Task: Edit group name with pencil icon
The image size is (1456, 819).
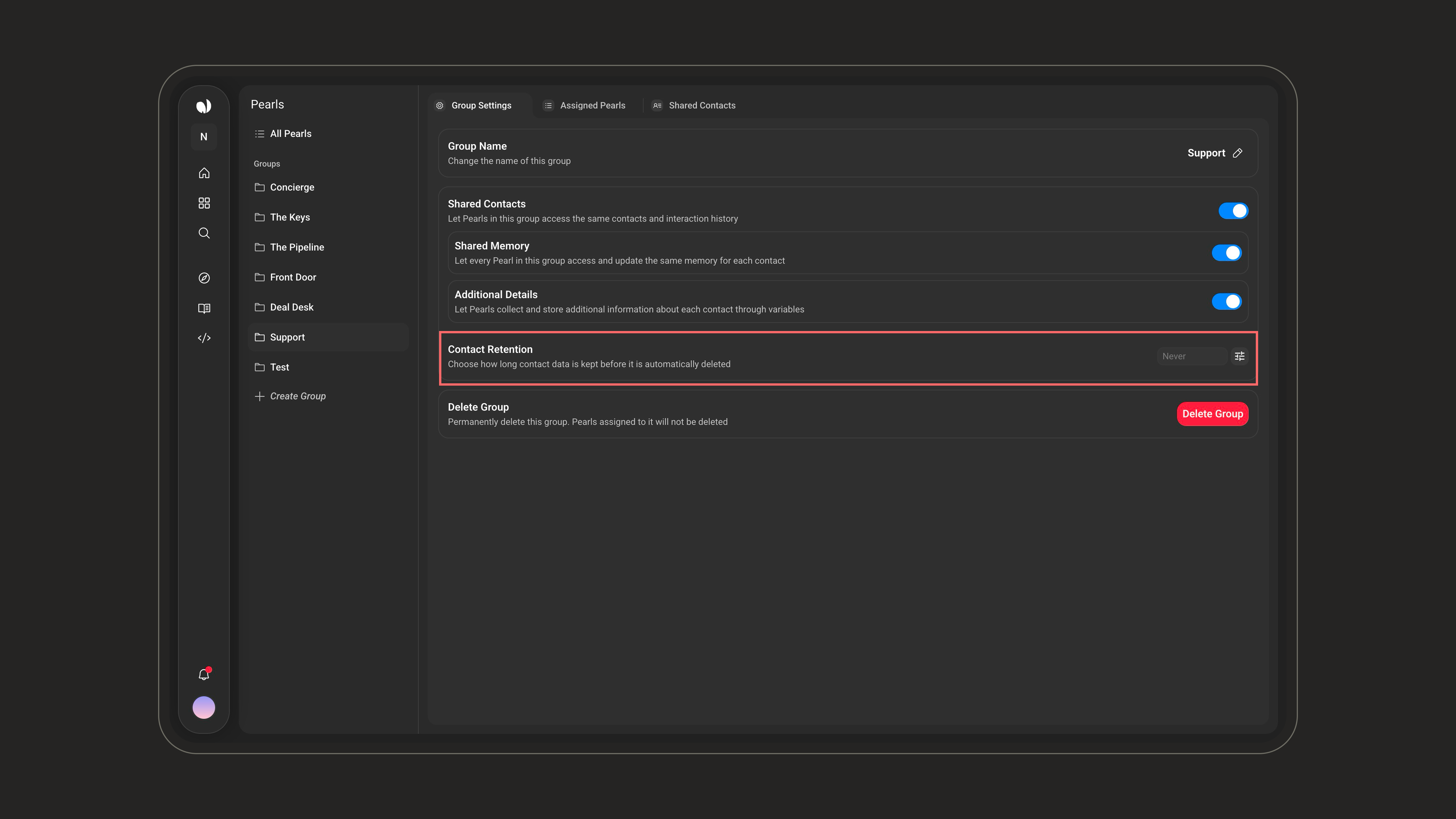Action: click(1237, 153)
